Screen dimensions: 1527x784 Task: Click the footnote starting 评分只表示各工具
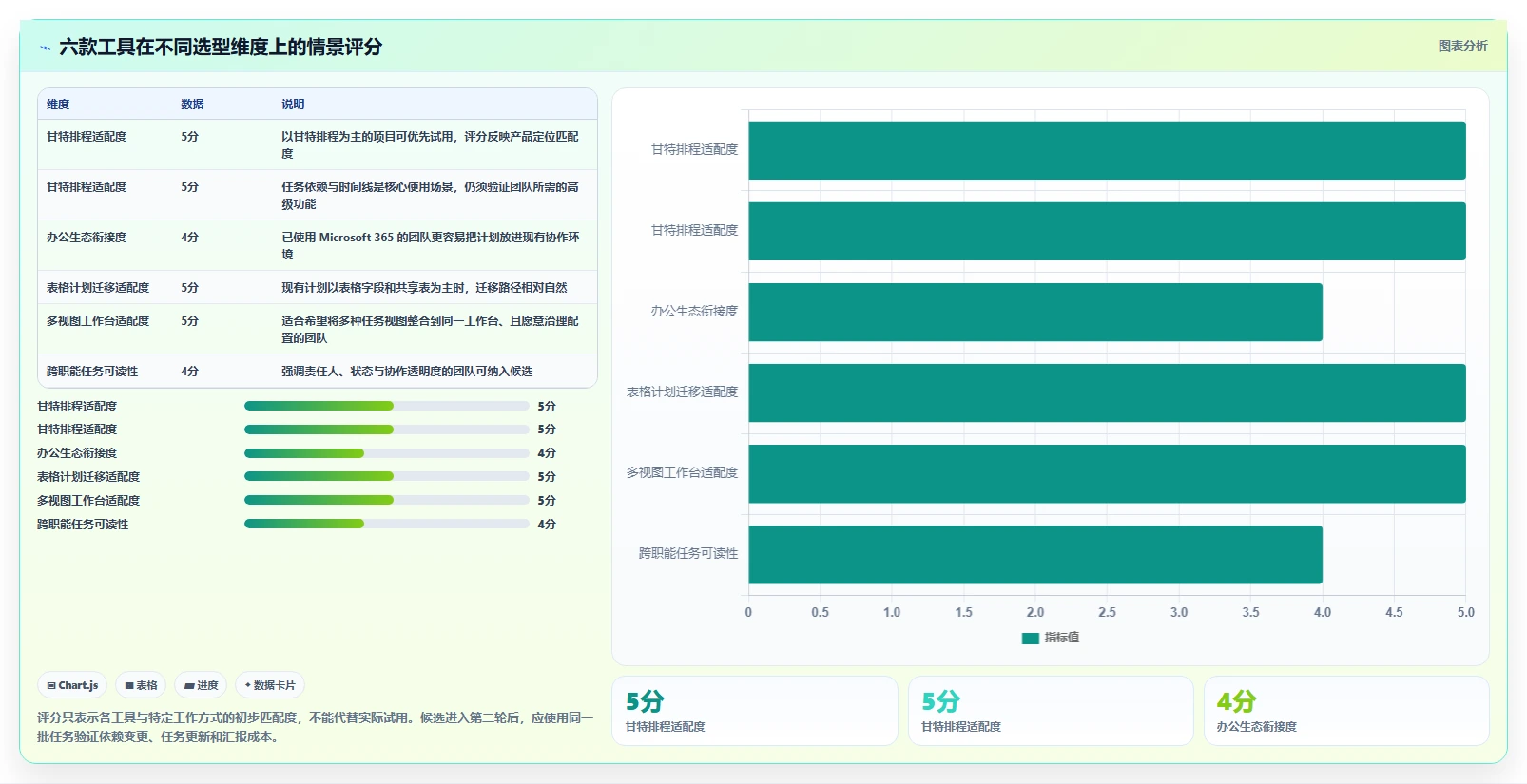pos(315,727)
